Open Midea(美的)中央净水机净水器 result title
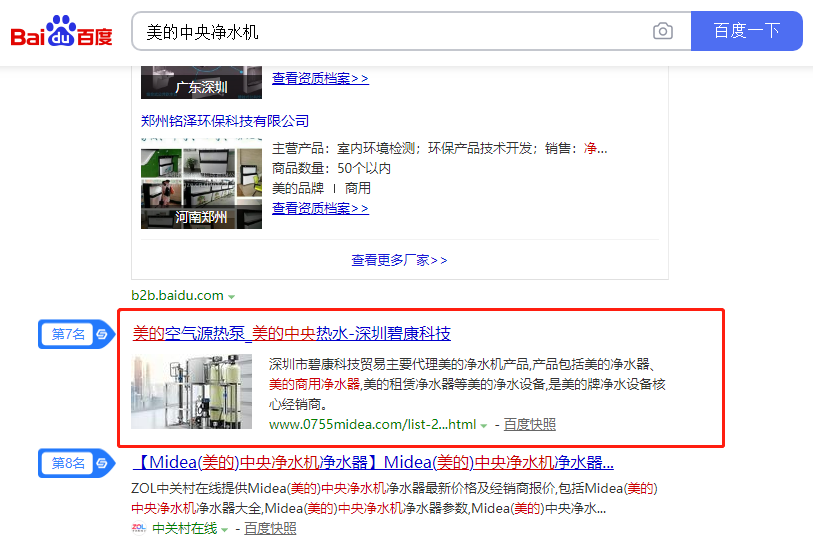The width and height of the screenshot is (813, 550). click(x=373, y=462)
